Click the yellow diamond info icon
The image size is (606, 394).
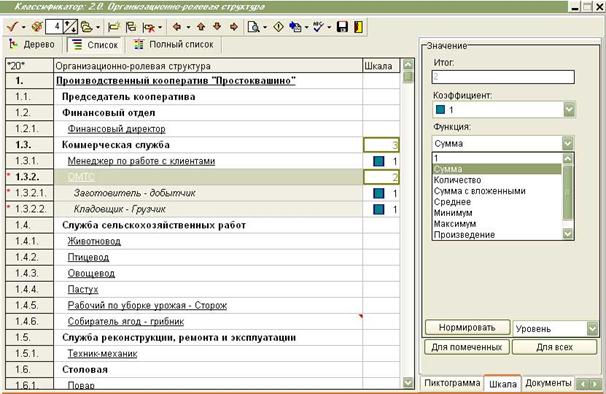[278, 27]
